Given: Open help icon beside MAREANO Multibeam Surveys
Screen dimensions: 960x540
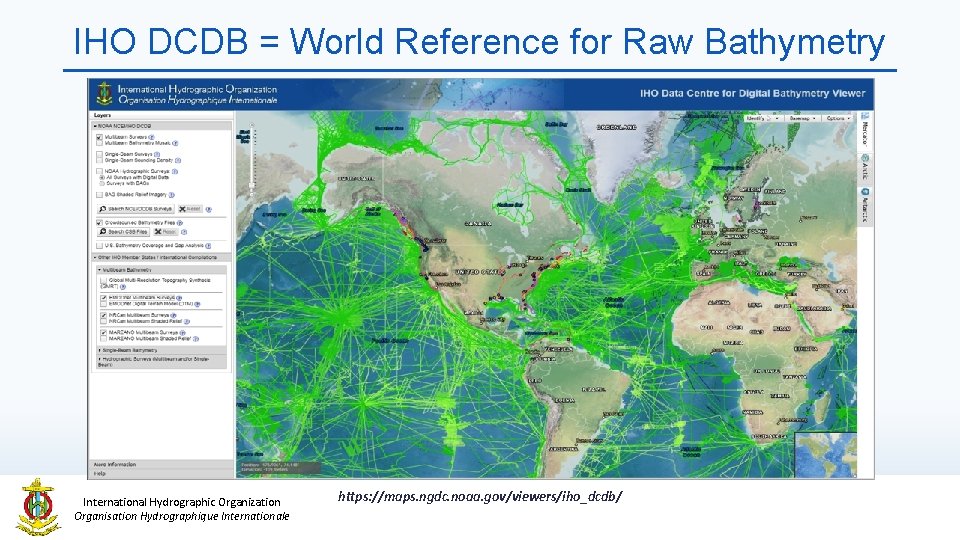Looking at the screenshot, I should [182, 332].
